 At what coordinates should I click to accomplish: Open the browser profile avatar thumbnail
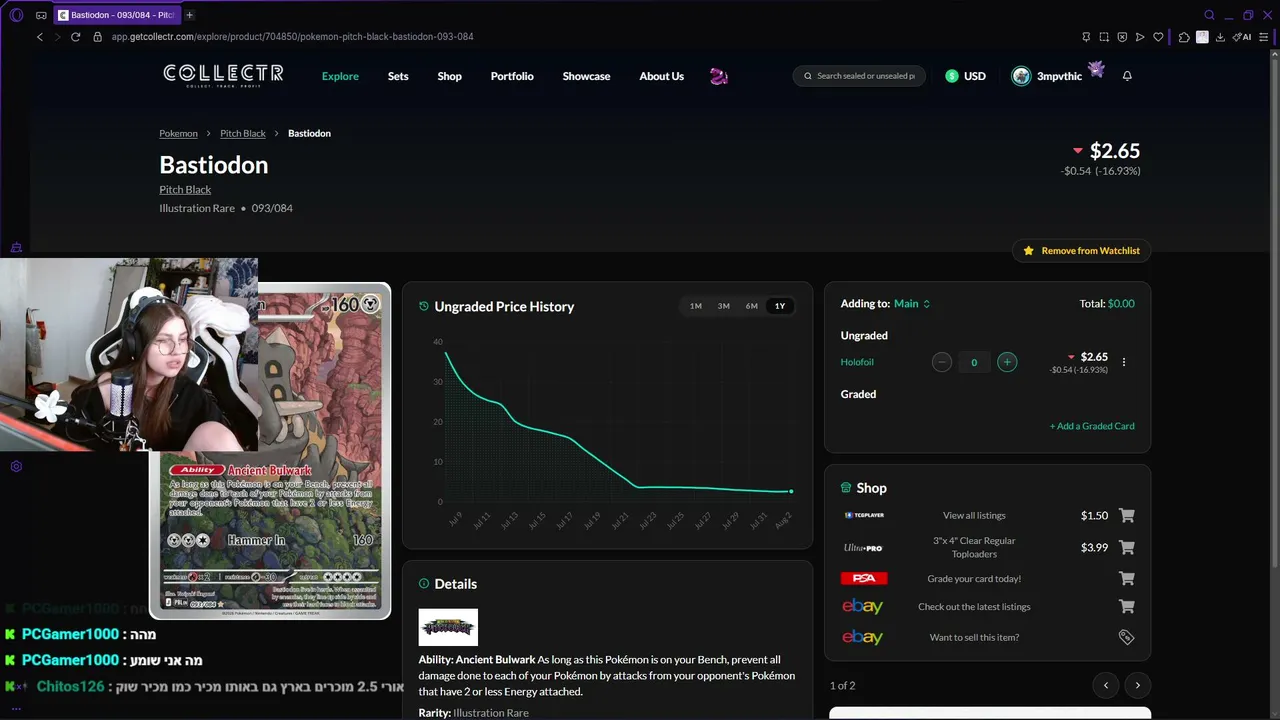(1202, 37)
